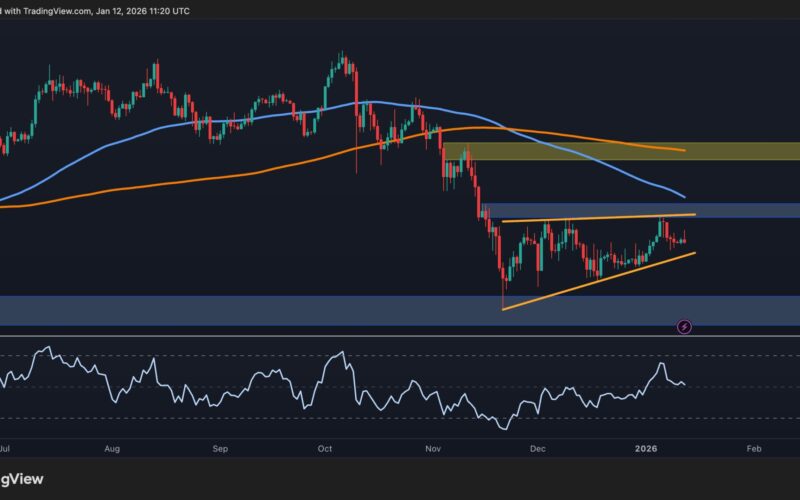Screen dimensions: 800x500
Task: Click the lower rising orange trendline
Action: (x=600, y=282)
